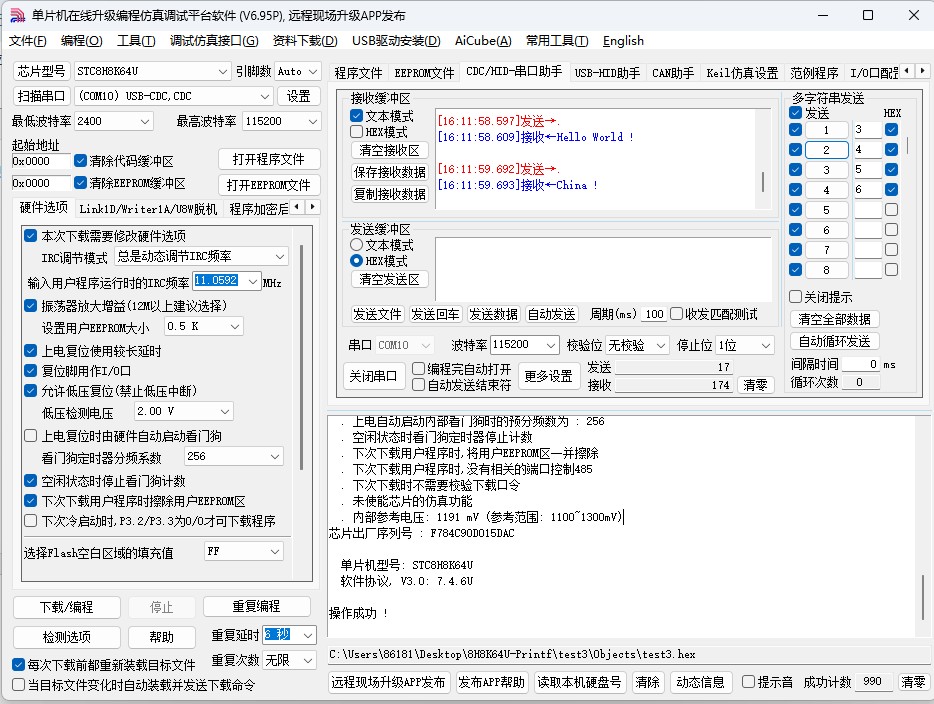
Task: Click the 清空接收区 button
Action: tap(389, 150)
